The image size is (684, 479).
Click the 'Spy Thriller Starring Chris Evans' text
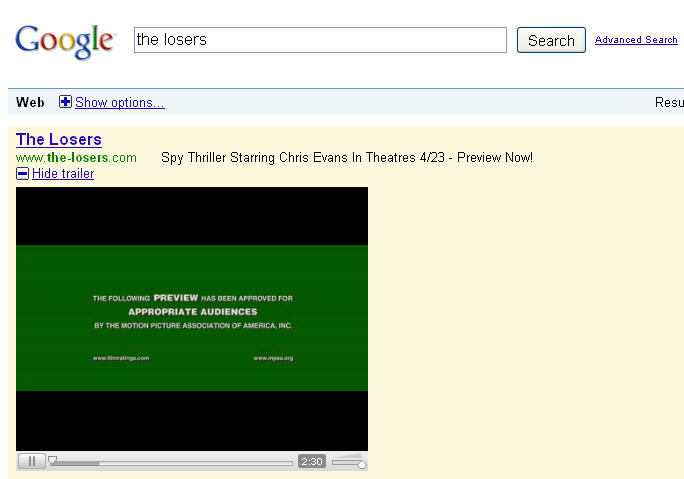pos(255,157)
